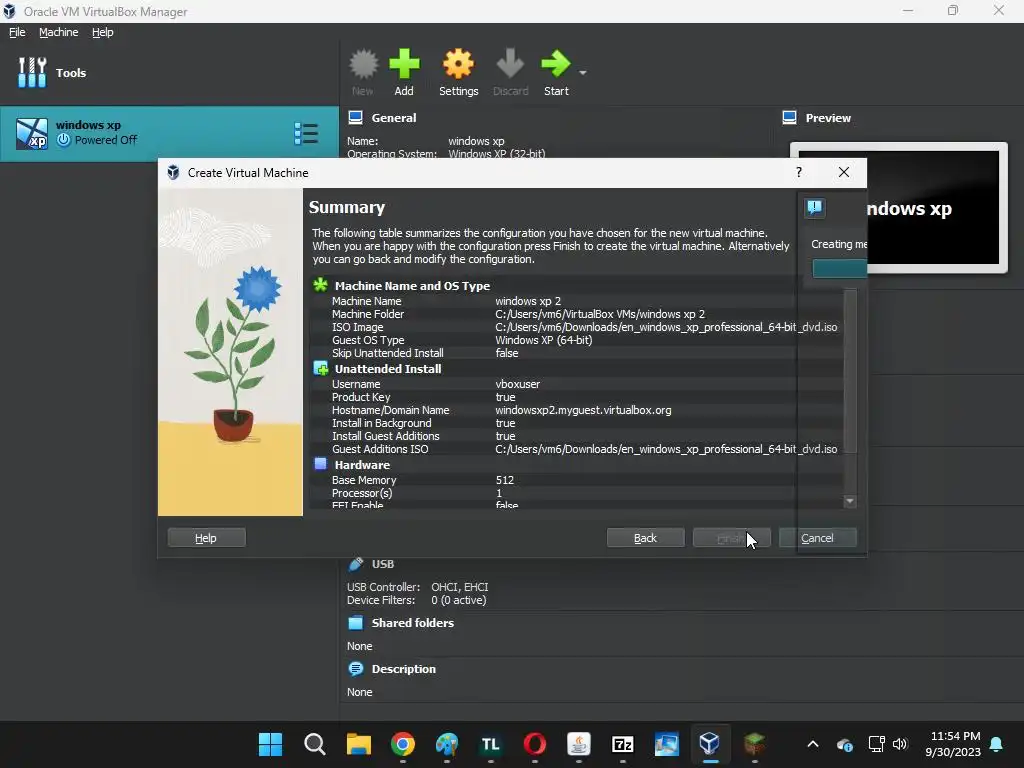Open the Windows Start menu
Image resolution: width=1024 pixels, height=768 pixels.
click(x=270, y=744)
